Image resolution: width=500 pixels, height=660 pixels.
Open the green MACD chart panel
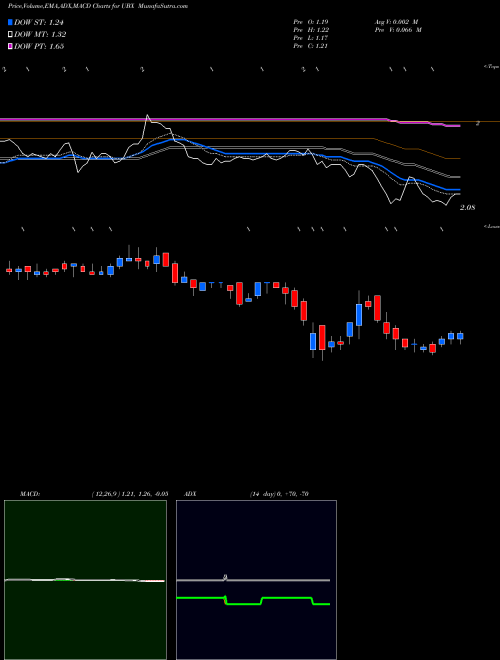[85, 580]
